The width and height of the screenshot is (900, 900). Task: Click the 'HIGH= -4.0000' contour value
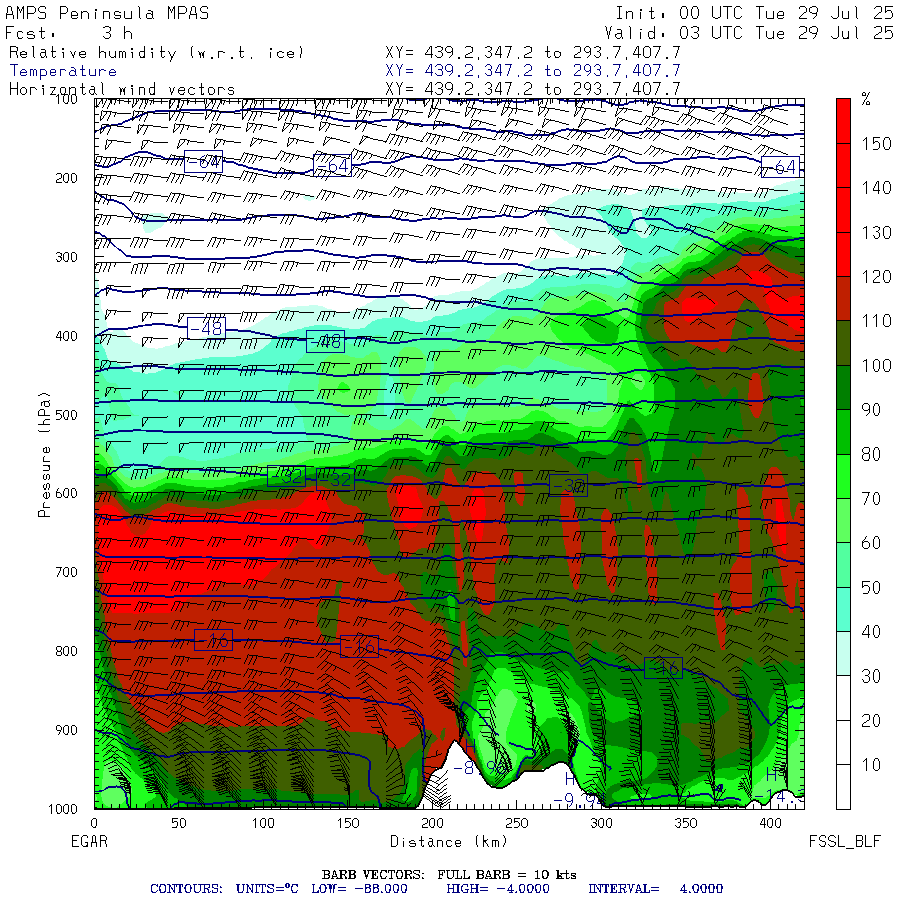click(x=498, y=889)
